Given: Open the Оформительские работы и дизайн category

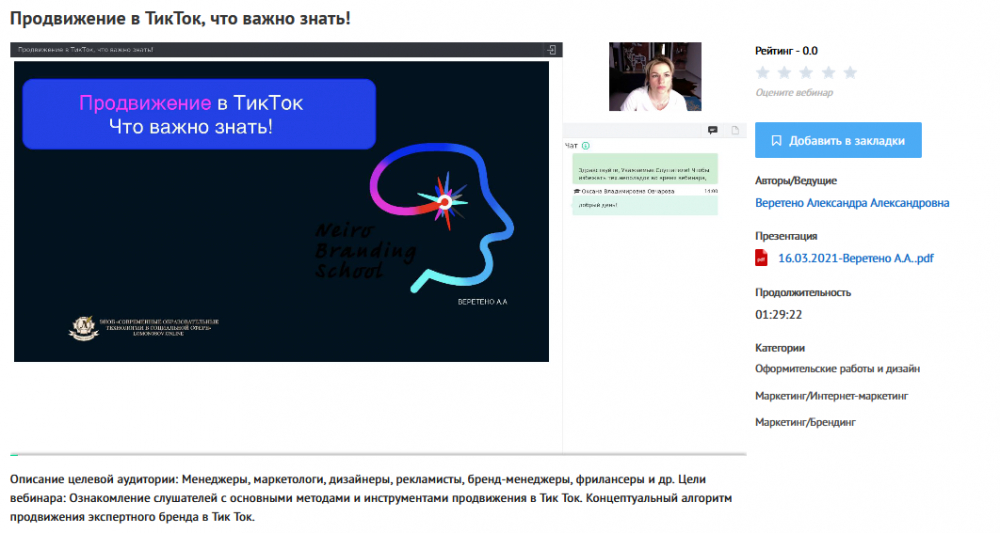Looking at the screenshot, I should [837, 368].
